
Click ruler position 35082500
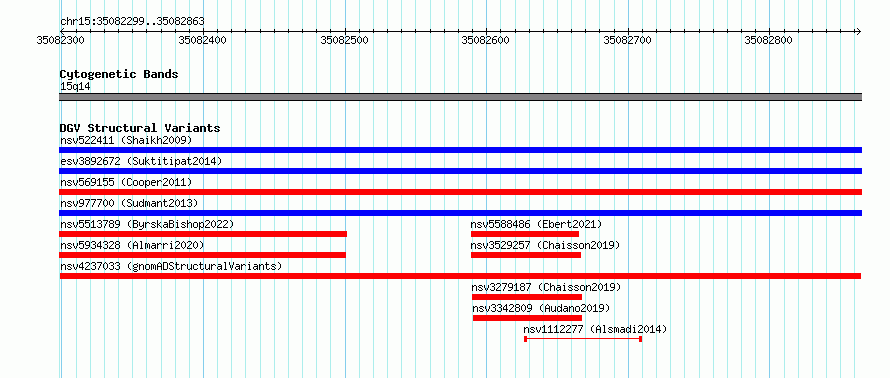pyautogui.click(x=344, y=40)
